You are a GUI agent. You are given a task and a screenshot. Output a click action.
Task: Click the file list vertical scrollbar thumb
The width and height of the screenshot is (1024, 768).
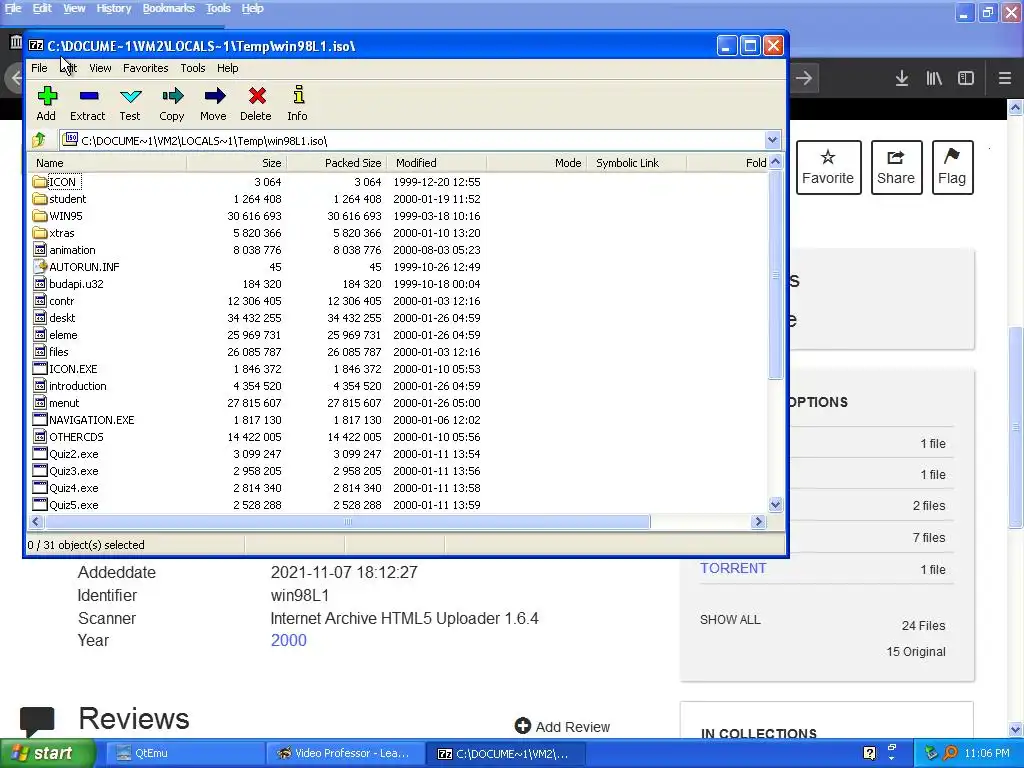coord(775,275)
